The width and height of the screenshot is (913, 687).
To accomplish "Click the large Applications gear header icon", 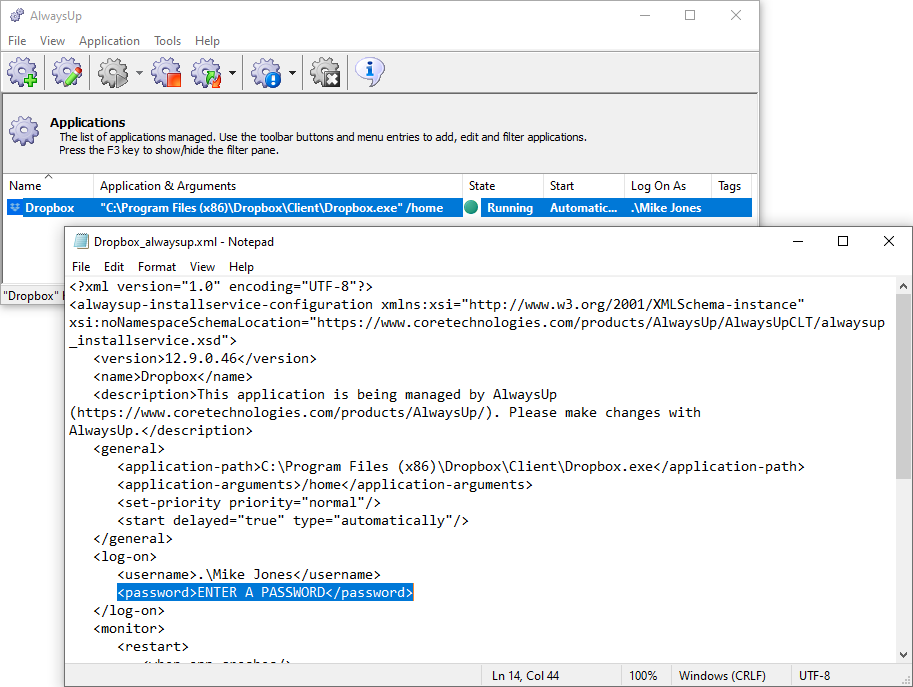I will coord(24,130).
